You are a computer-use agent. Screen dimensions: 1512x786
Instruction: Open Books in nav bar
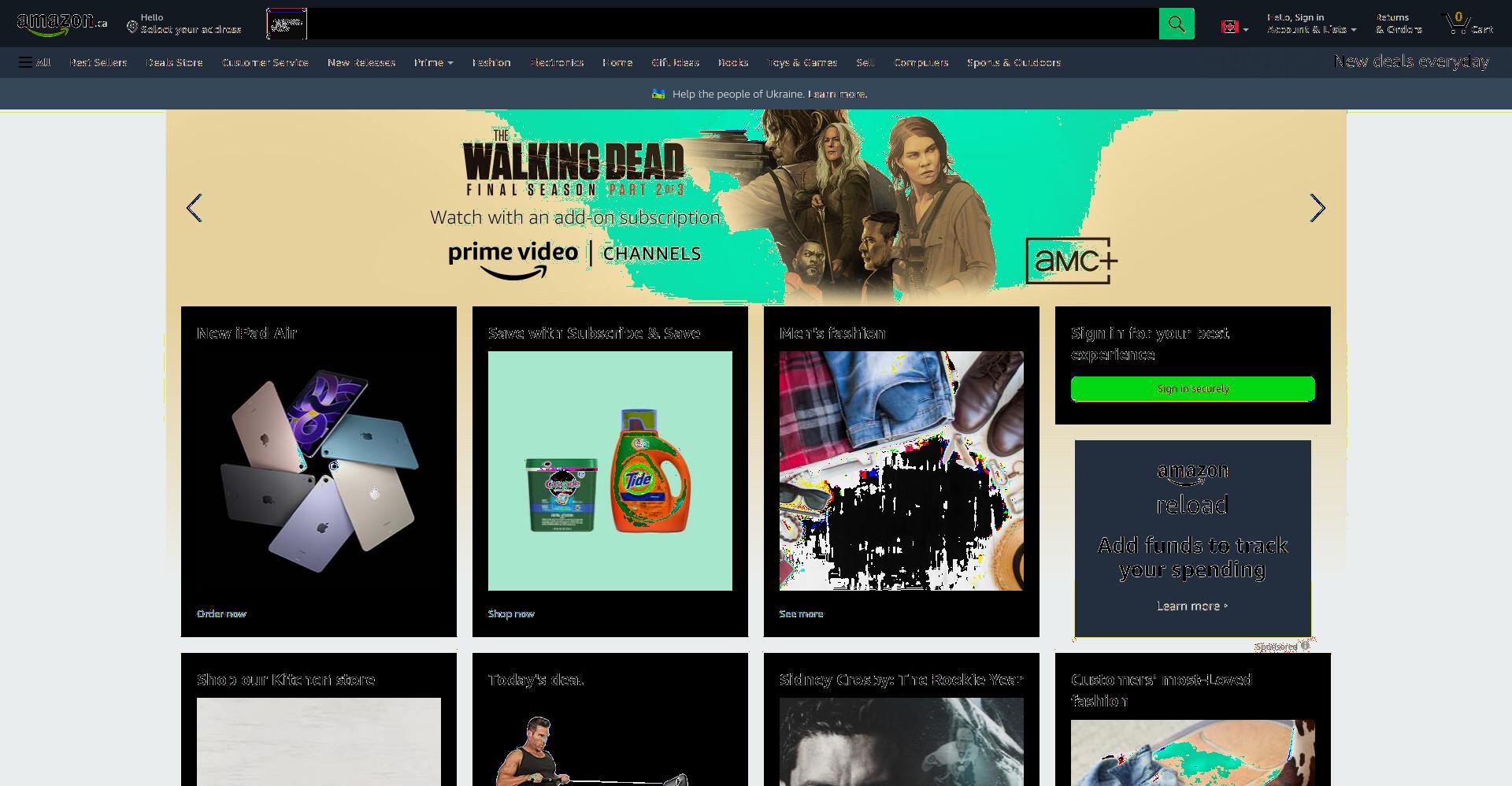click(733, 62)
